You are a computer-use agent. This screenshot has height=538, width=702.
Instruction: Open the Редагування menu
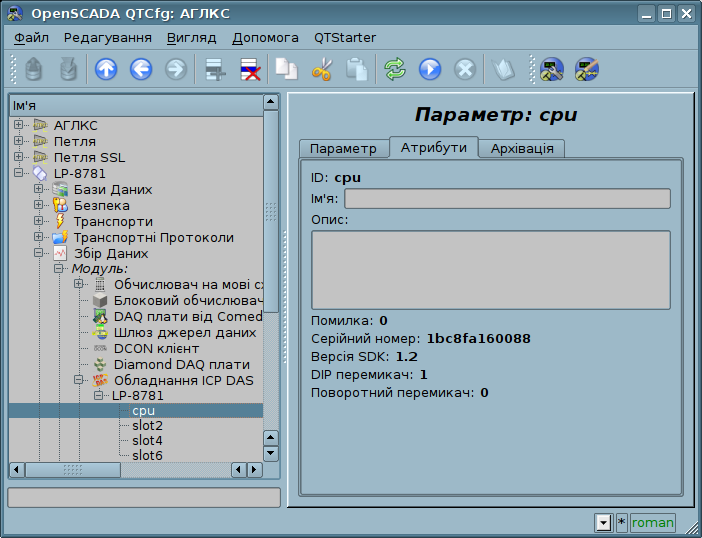coord(107,38)
